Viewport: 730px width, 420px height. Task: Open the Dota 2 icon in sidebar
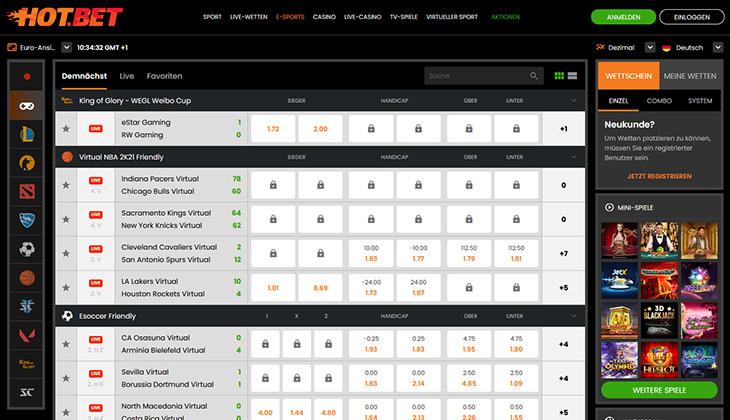coord(27,191)
